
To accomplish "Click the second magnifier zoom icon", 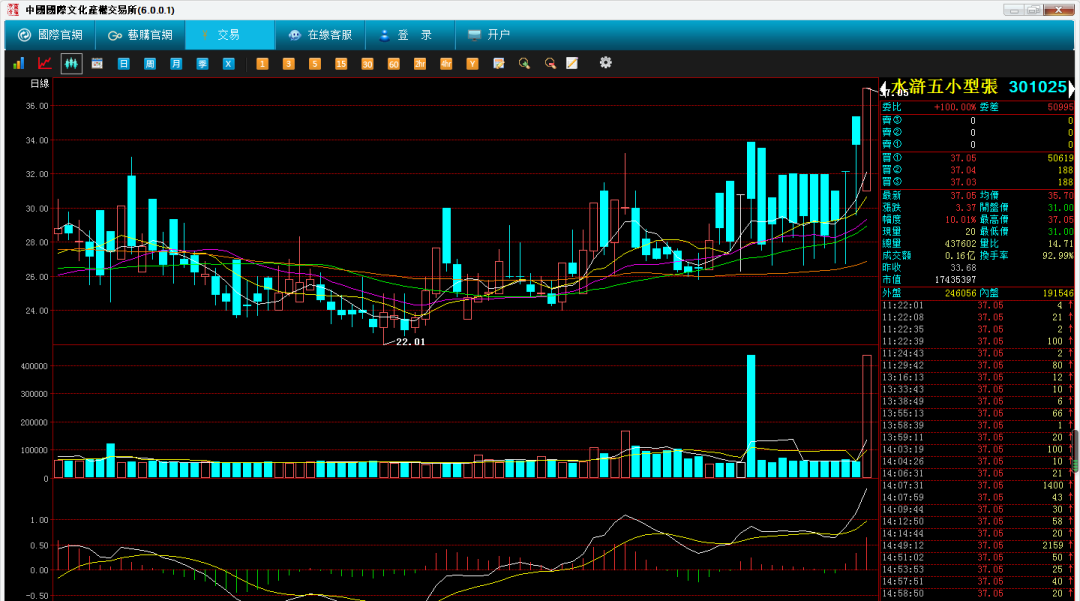I will [550, 63].
